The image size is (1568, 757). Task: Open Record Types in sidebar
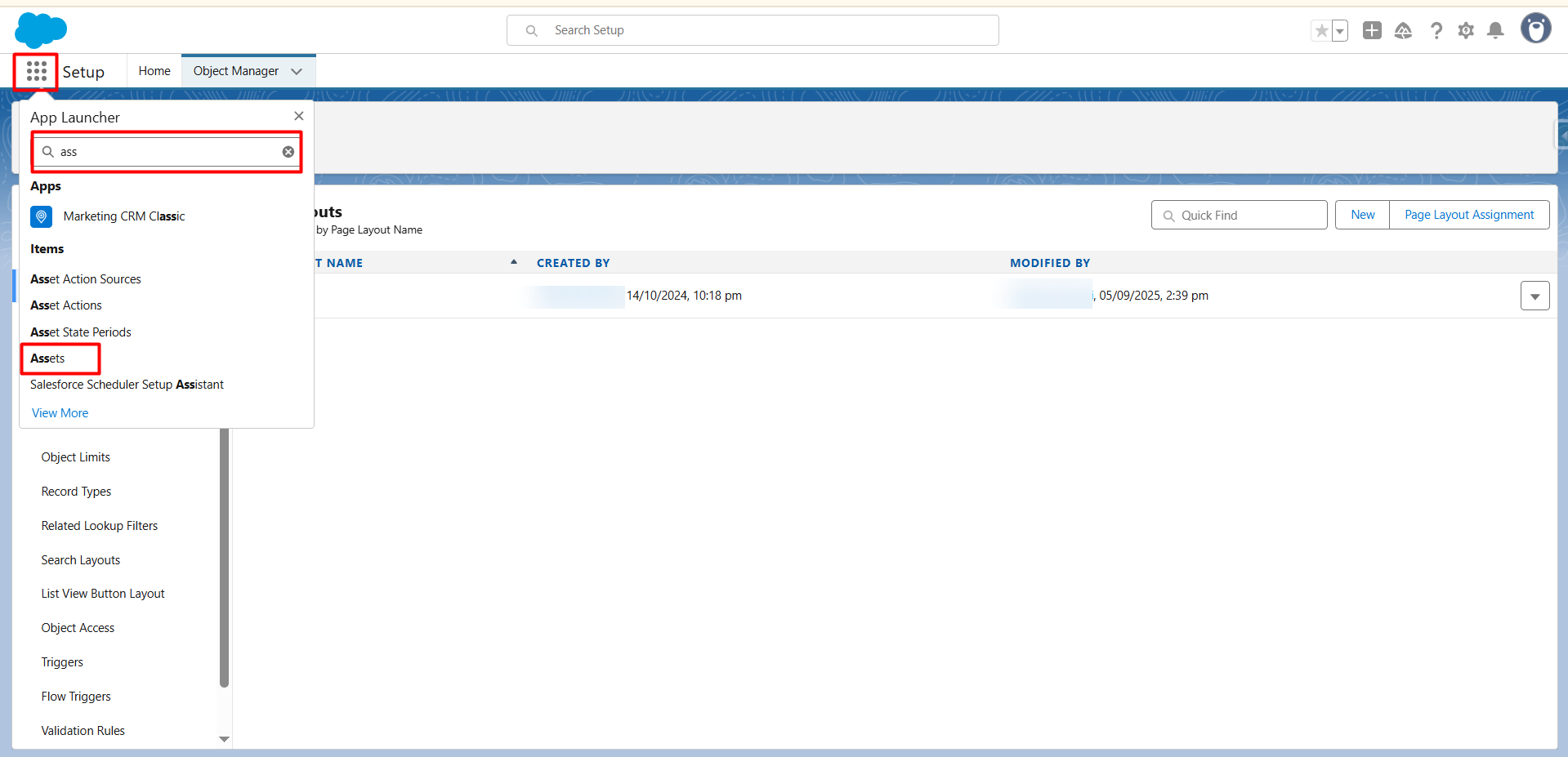(77, 492)
